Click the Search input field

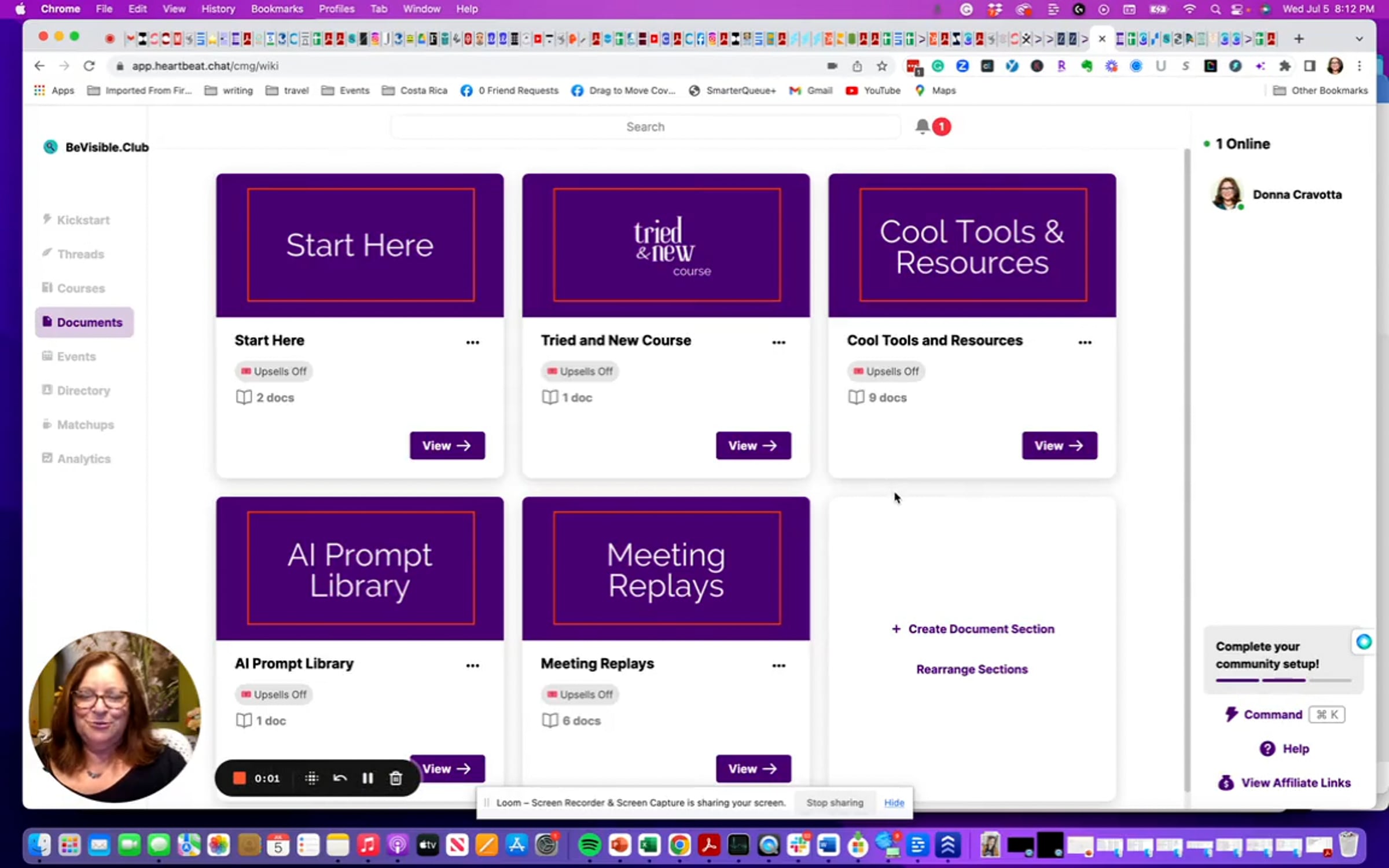[x=645, y=127]
